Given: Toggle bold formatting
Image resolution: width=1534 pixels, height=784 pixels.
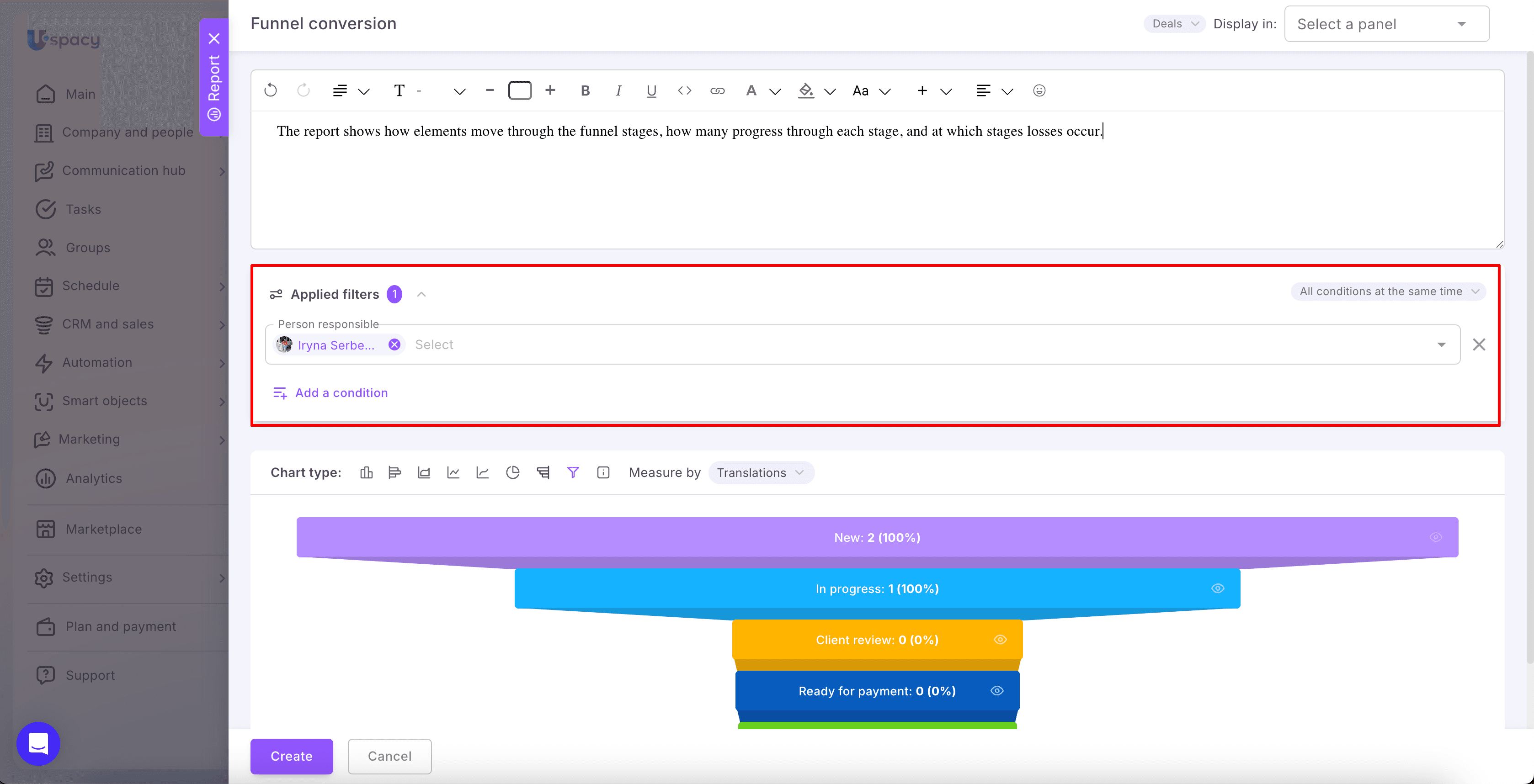Looking at the screenshot, I should click(x=585, y=90).
